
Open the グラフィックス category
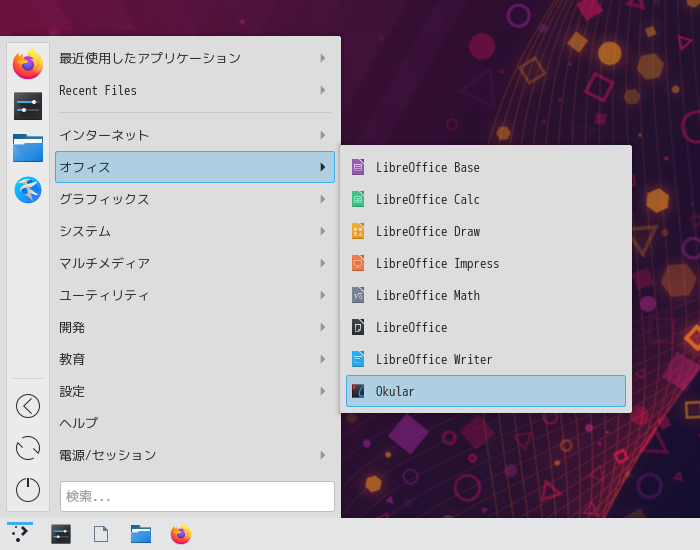click(195, 199)
